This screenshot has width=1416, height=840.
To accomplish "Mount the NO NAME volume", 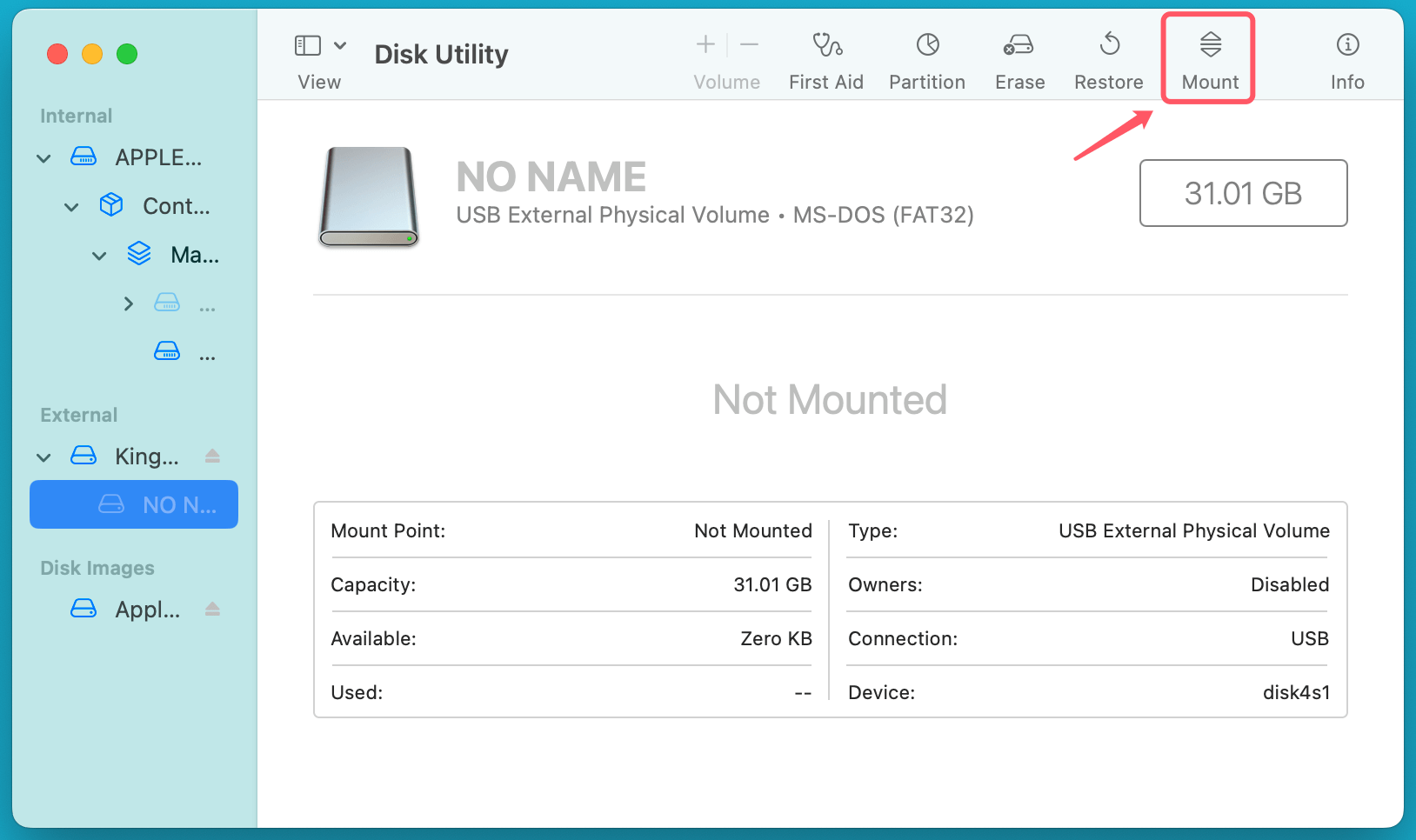I will [1208, 57].
